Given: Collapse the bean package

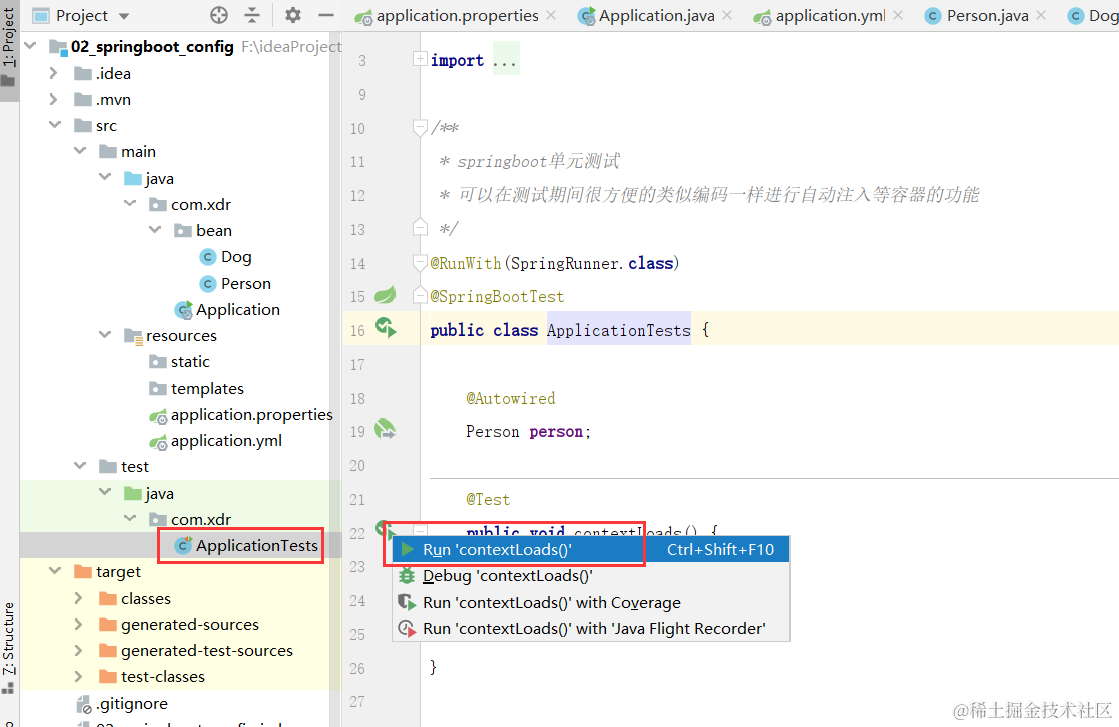Looking at the screenshot, I should point(155,230).
